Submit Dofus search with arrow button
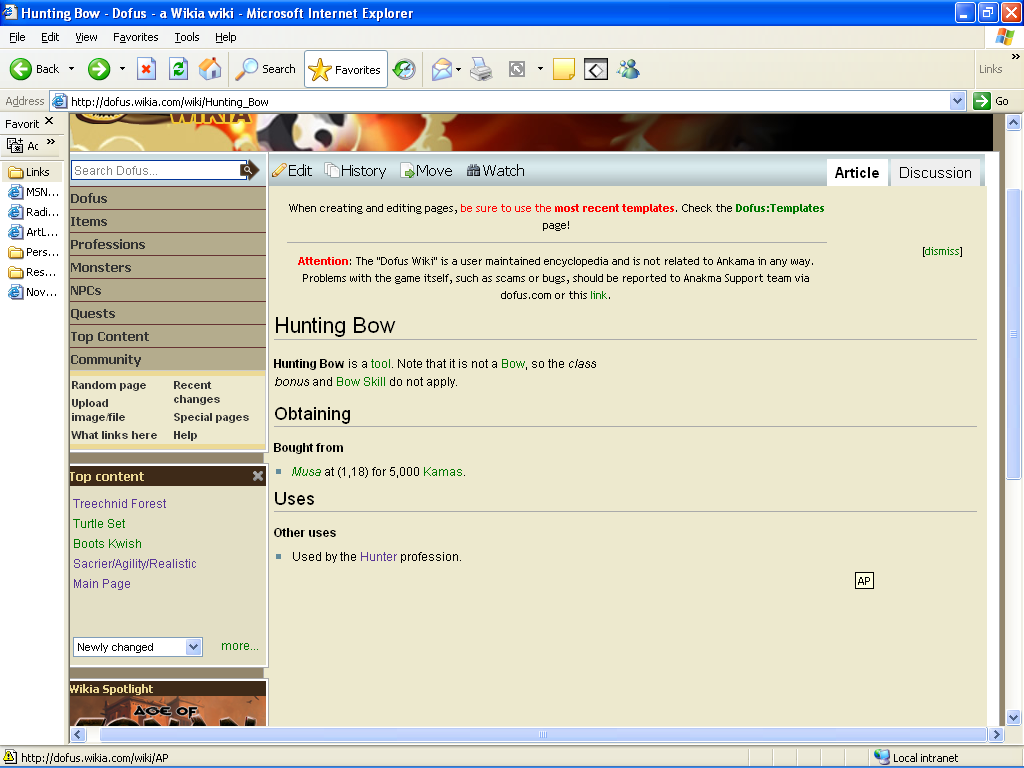The height and width of the screenshot is (768, 1024). tap(249, 170)
